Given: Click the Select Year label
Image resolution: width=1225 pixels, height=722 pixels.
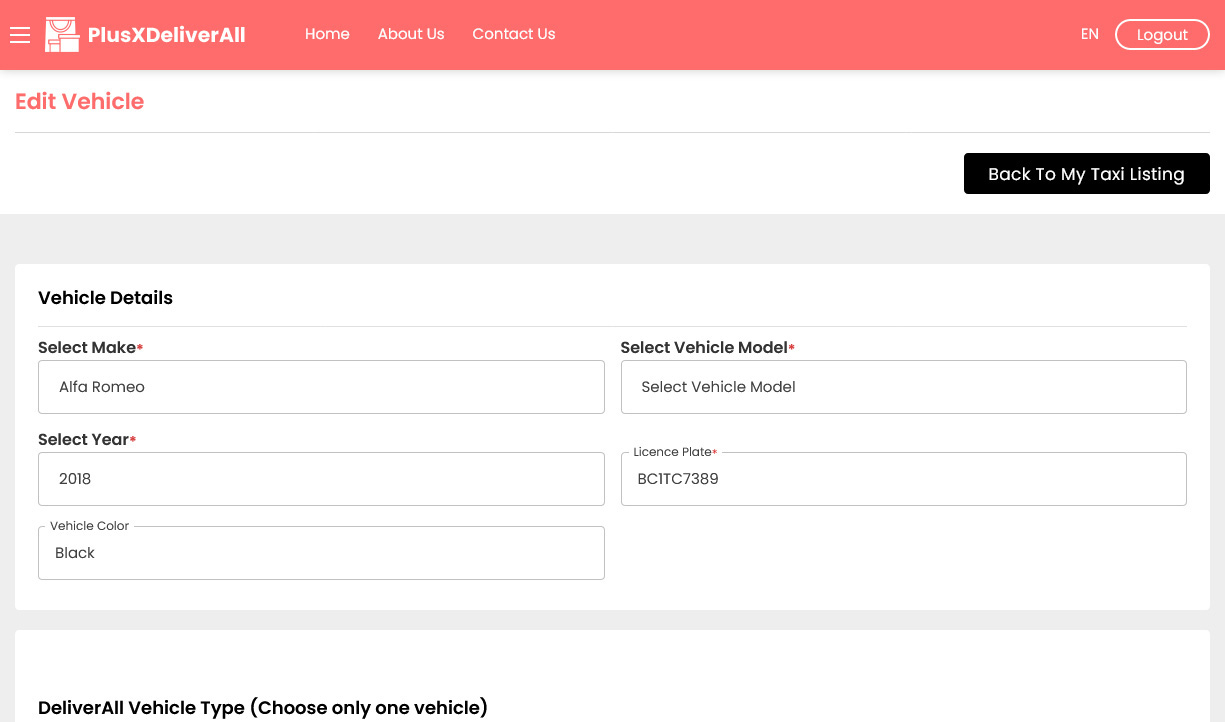Looking at the screenshot, I should click(86, 440).
